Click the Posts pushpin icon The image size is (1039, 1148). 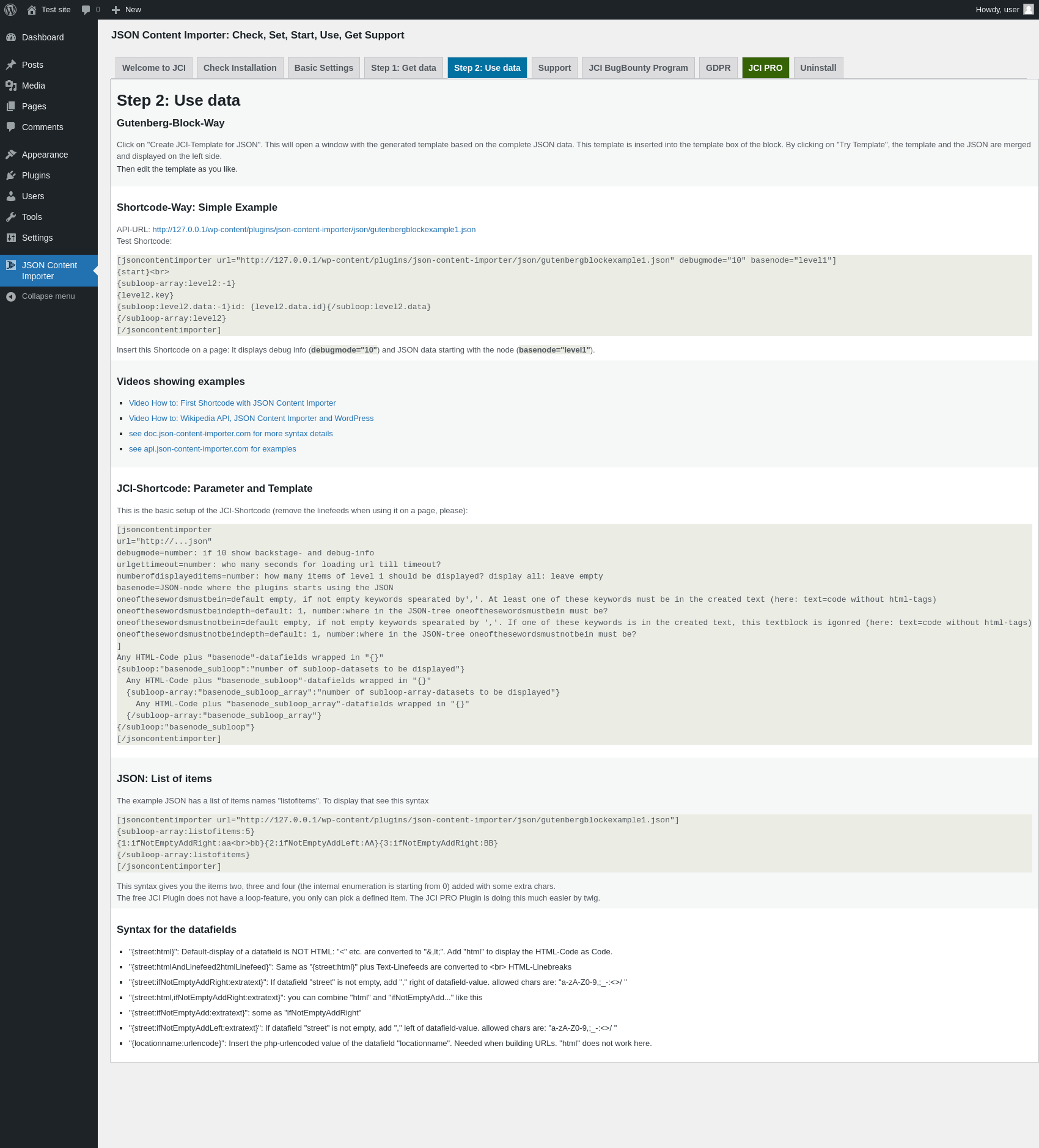(x=11, y=65)
